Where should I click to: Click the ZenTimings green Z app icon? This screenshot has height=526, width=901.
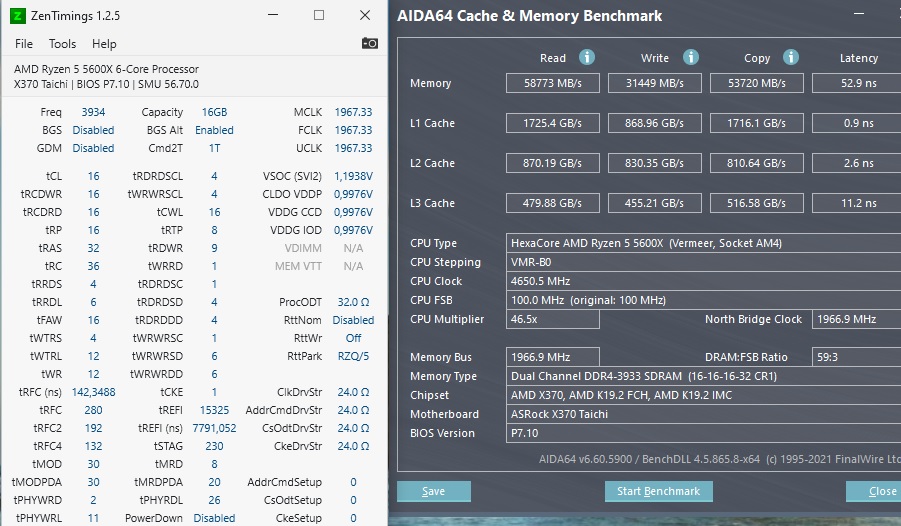coord(18,16)
